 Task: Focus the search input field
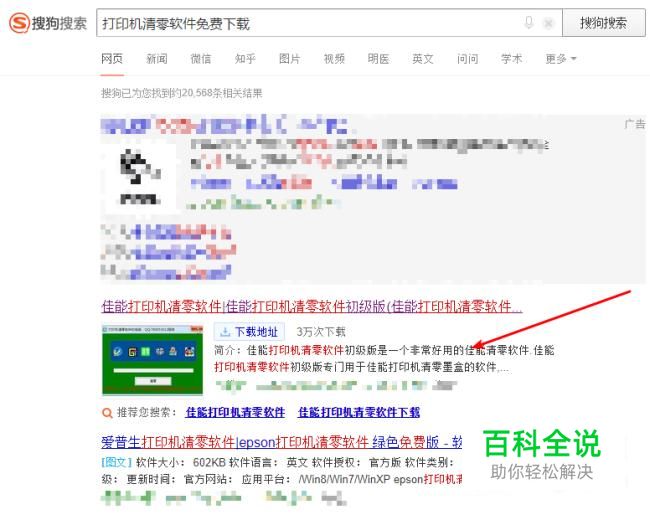(x=329, y=23)
